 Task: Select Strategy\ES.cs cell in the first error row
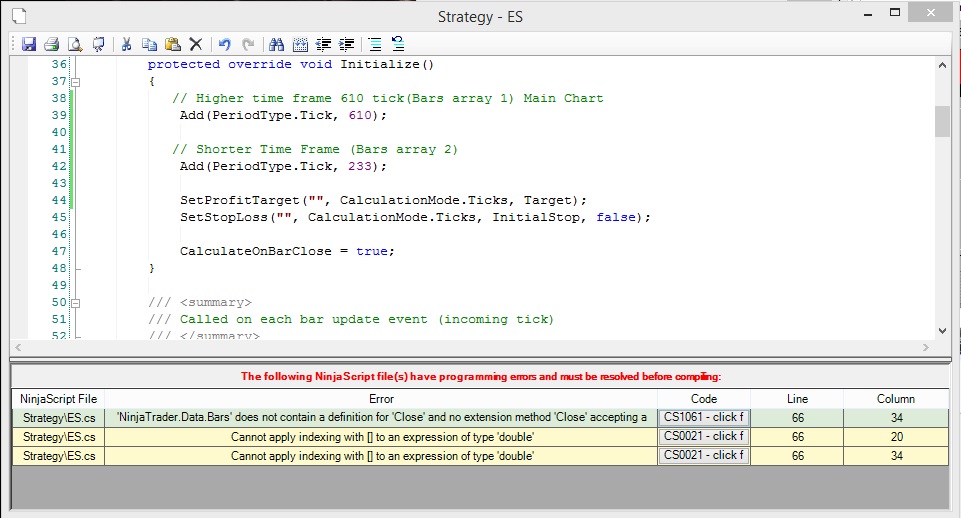[59, 418]
